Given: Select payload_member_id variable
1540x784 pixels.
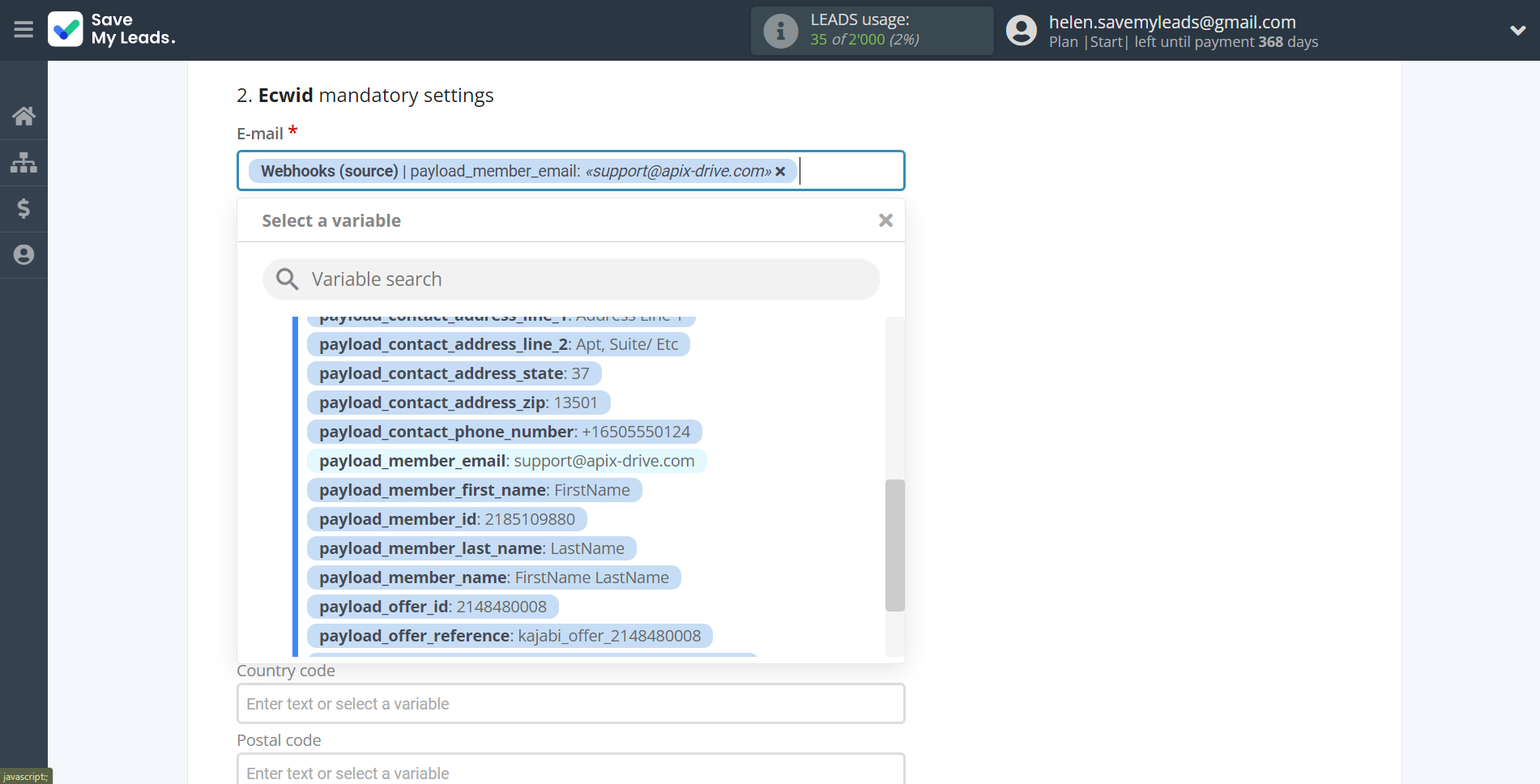Looking at the screenshot, I should point(446,519).
